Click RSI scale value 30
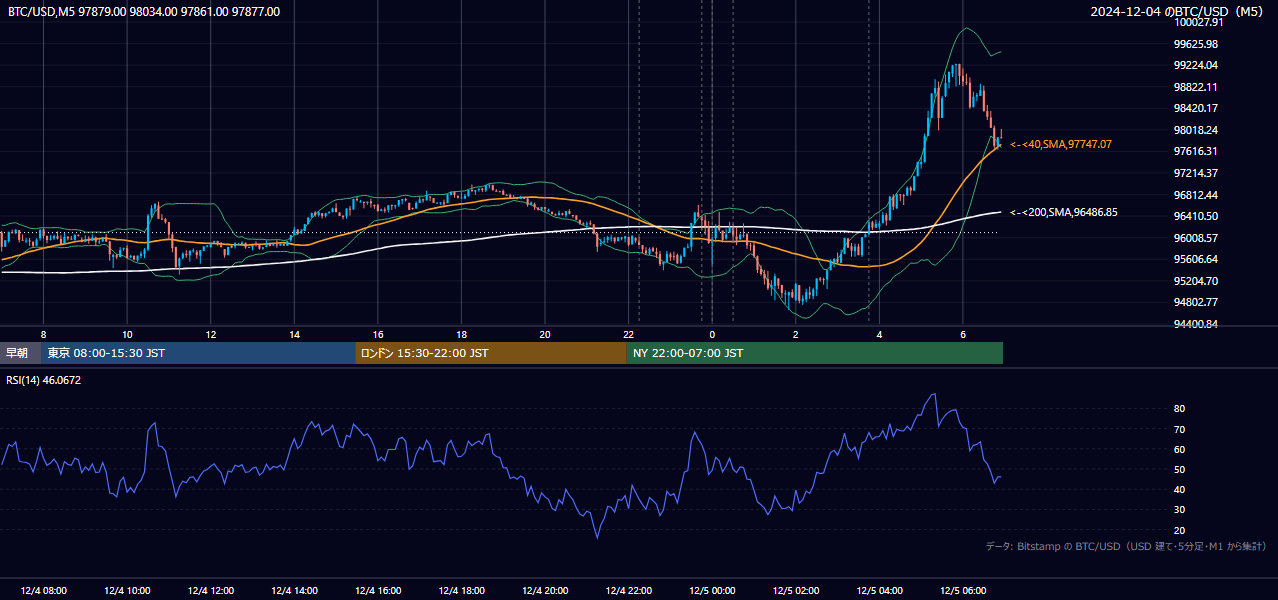This screenshot has width=1278, height=600. click(1180, 510)
